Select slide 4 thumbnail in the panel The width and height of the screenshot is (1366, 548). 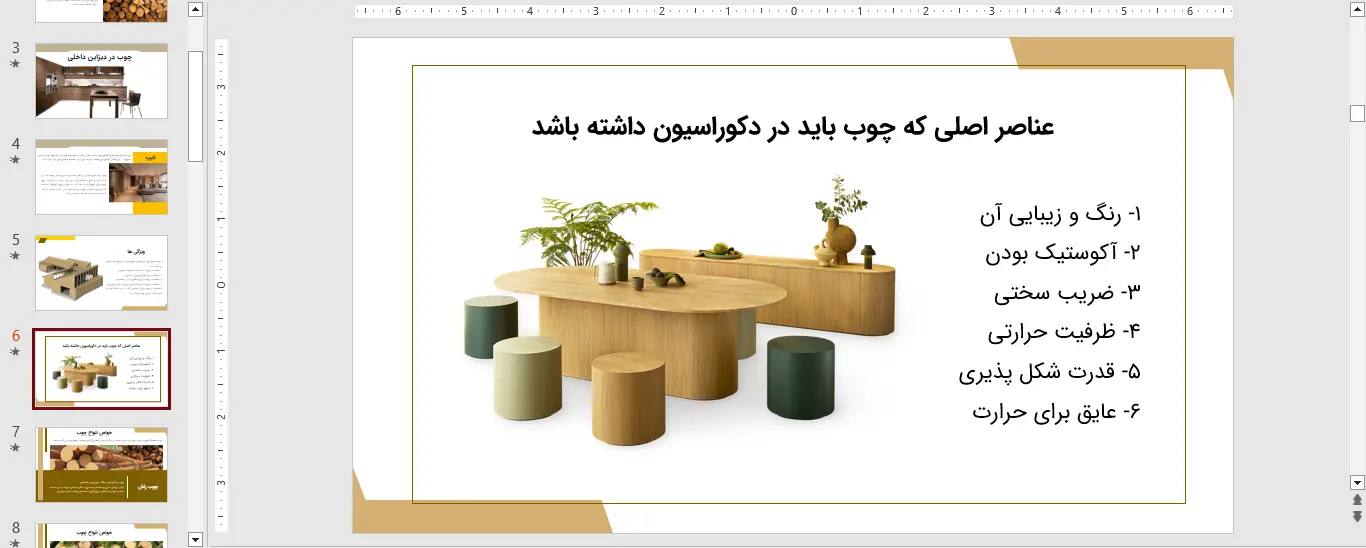coord(101,177)
